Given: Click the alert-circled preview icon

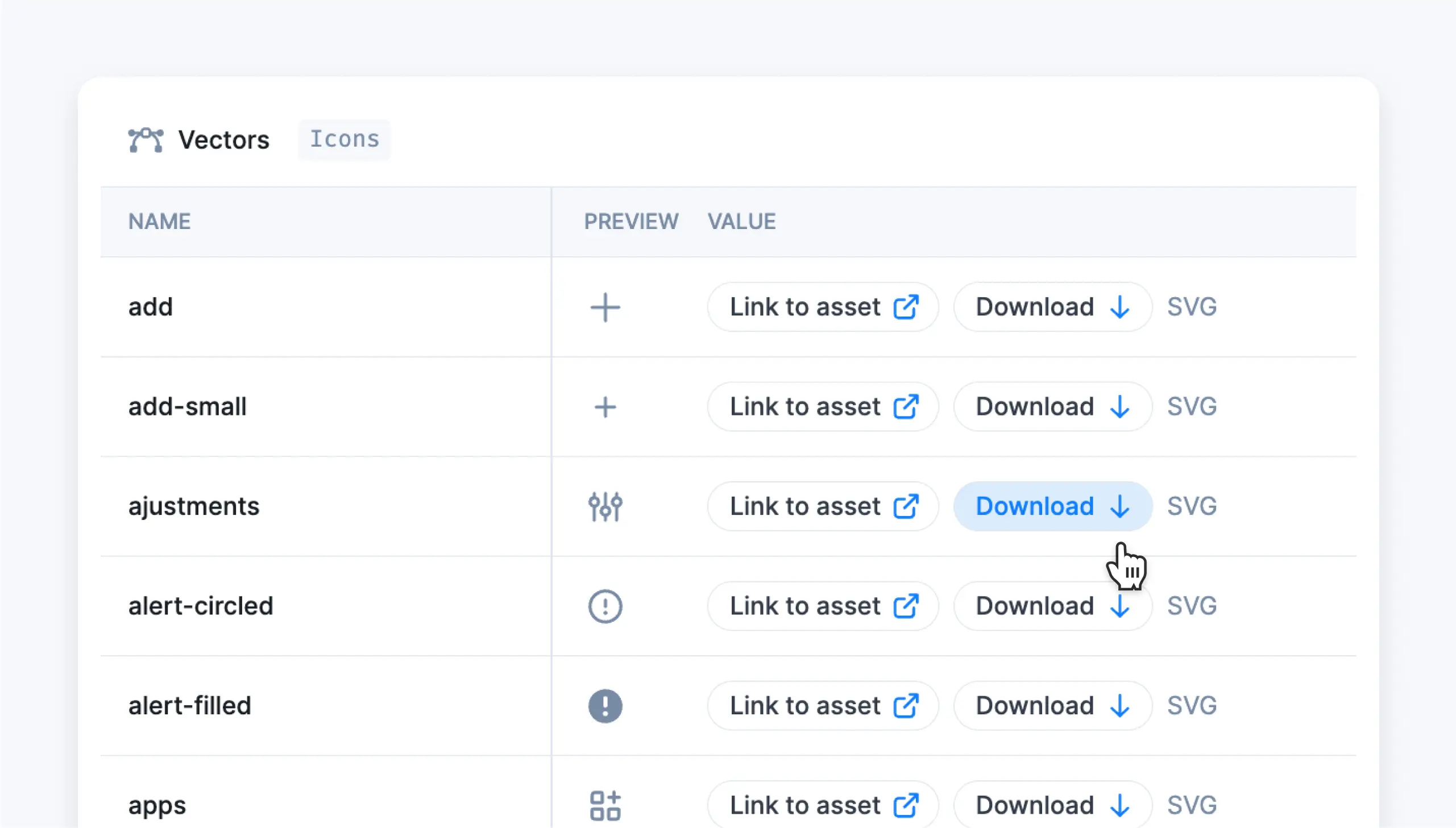Looking at the screenshot, I should [x=604, y=606].
